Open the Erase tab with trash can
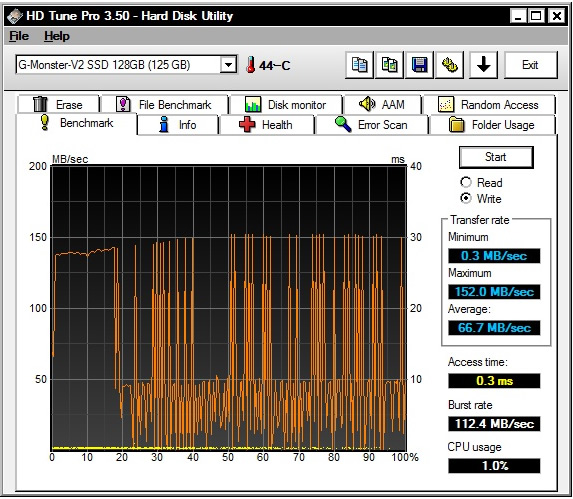 [58, 105]
